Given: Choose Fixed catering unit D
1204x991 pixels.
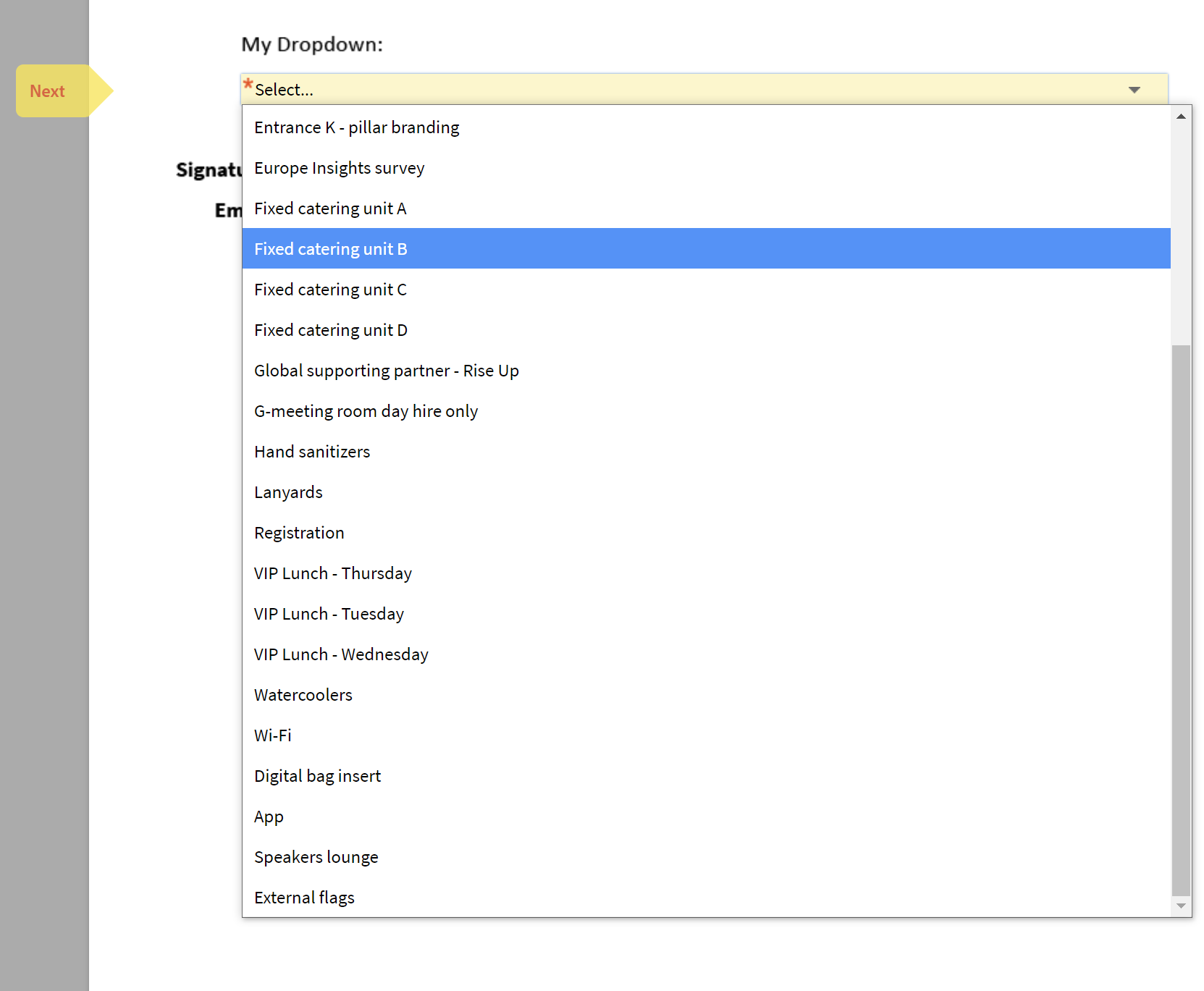Looking at the screenshot, I should [x=330, y=330].
